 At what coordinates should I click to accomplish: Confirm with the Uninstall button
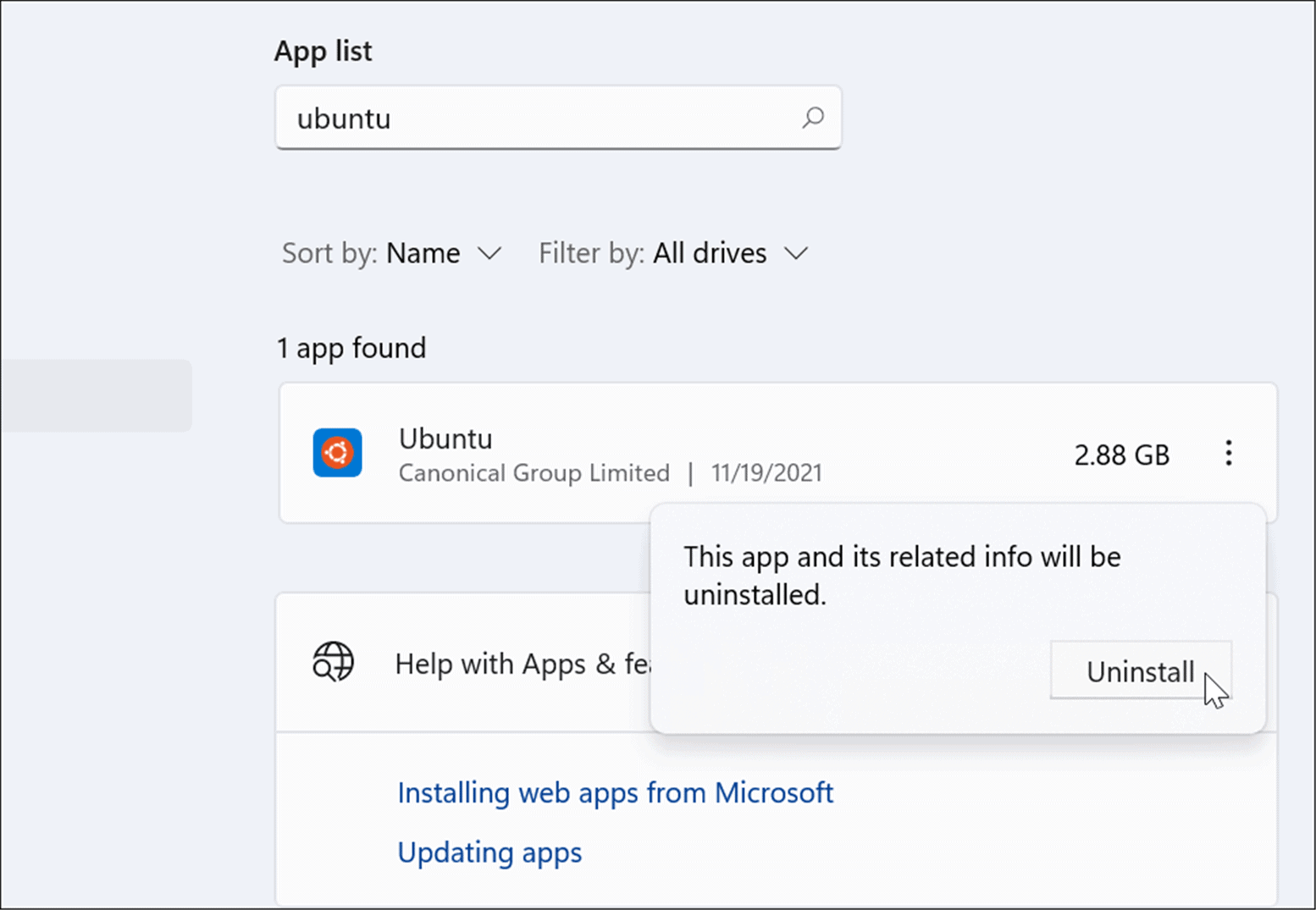[x=1141, y=671]
